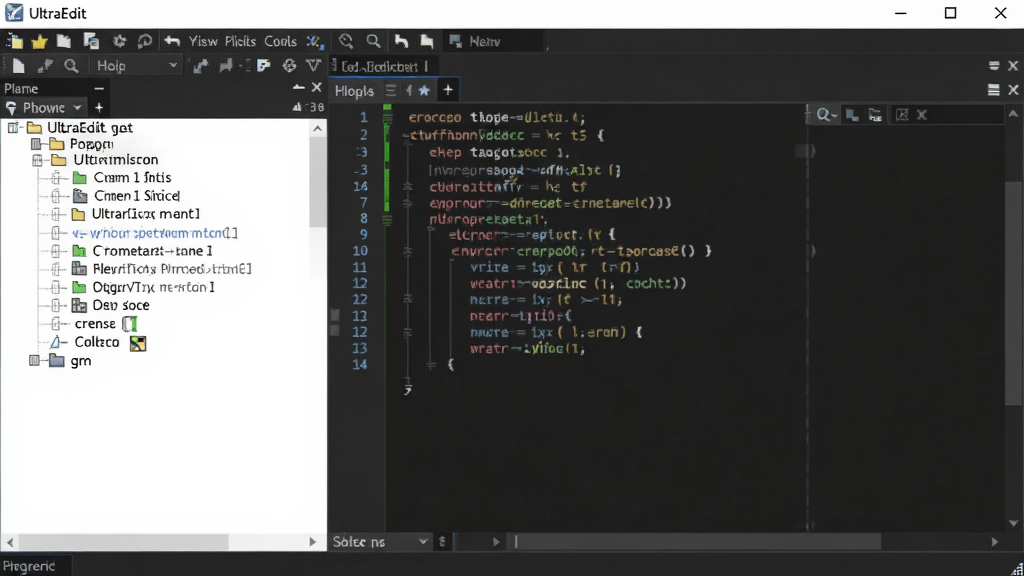Image resolution: width=1024 pixels, height=576 pixels.
Task: Click the new file icon at toolbar start
Action: tap(14, 41)
